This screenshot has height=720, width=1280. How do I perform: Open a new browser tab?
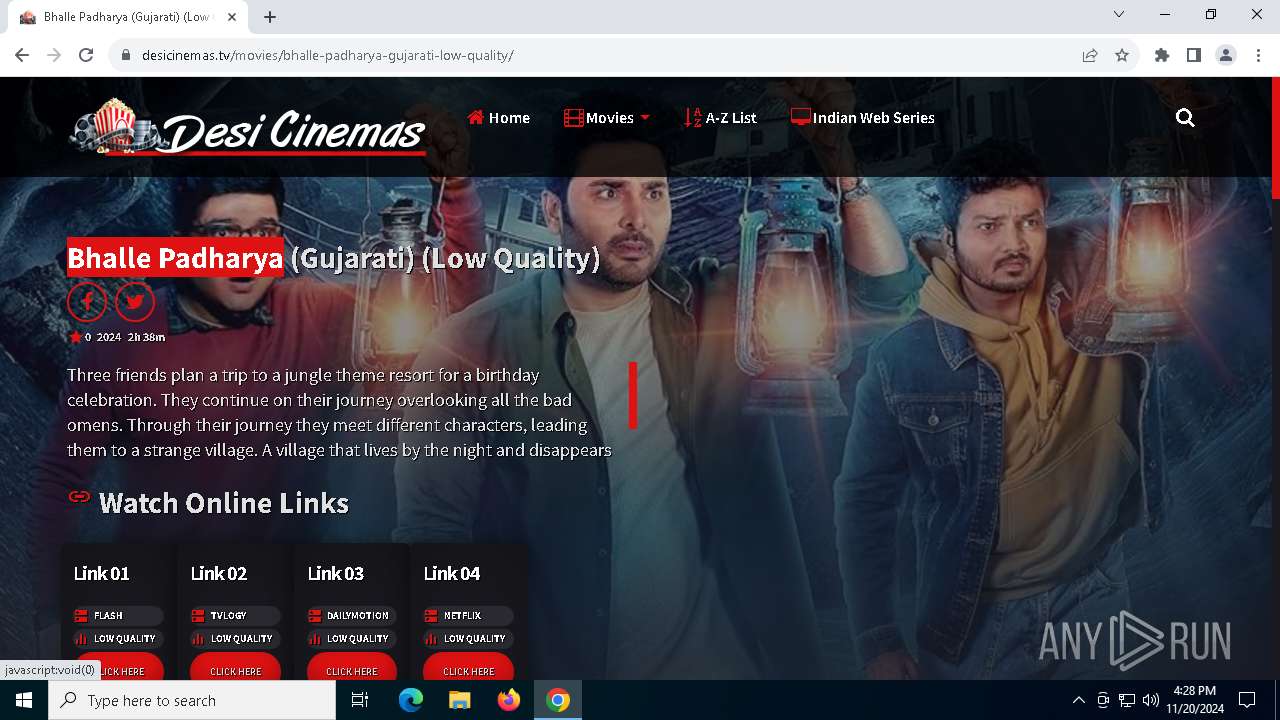click(270, 17)
